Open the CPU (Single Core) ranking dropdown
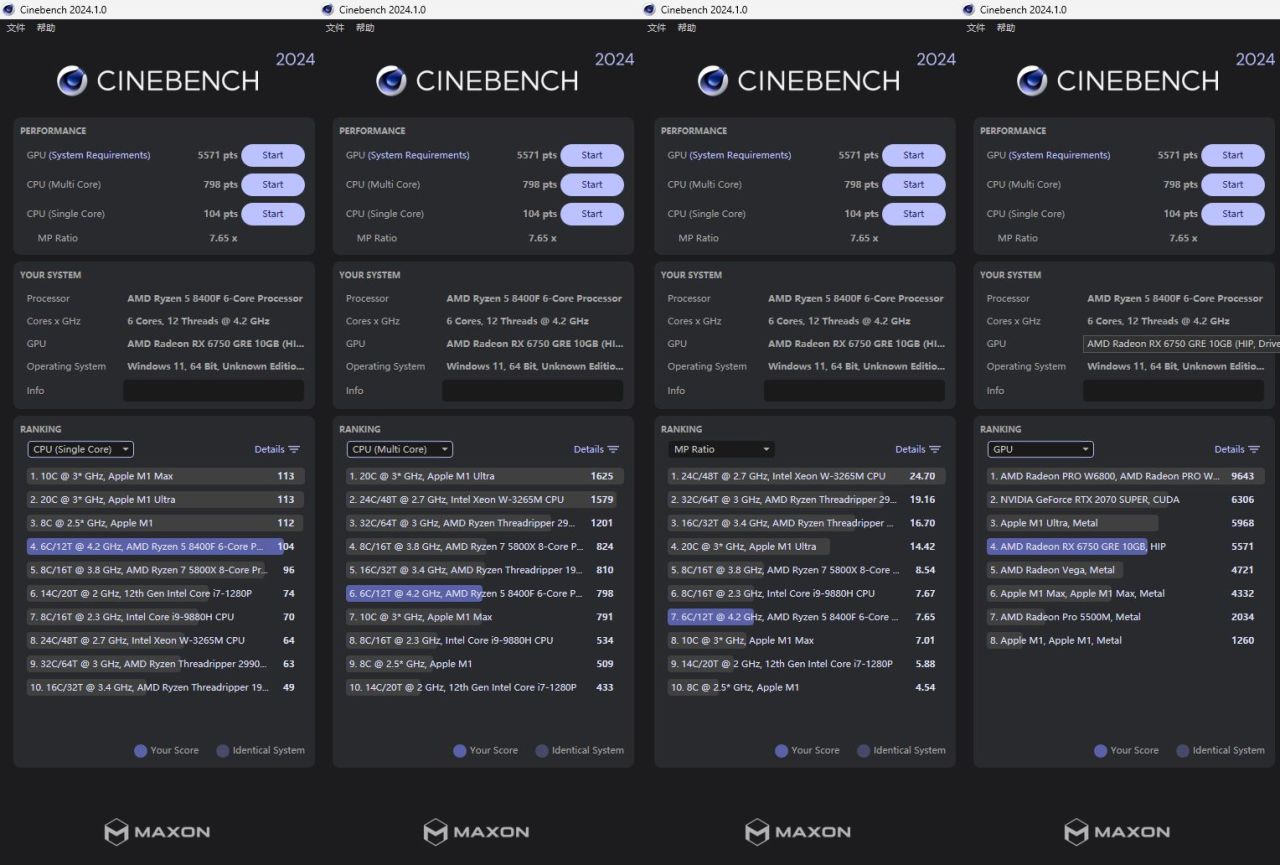 pos(80,450)
